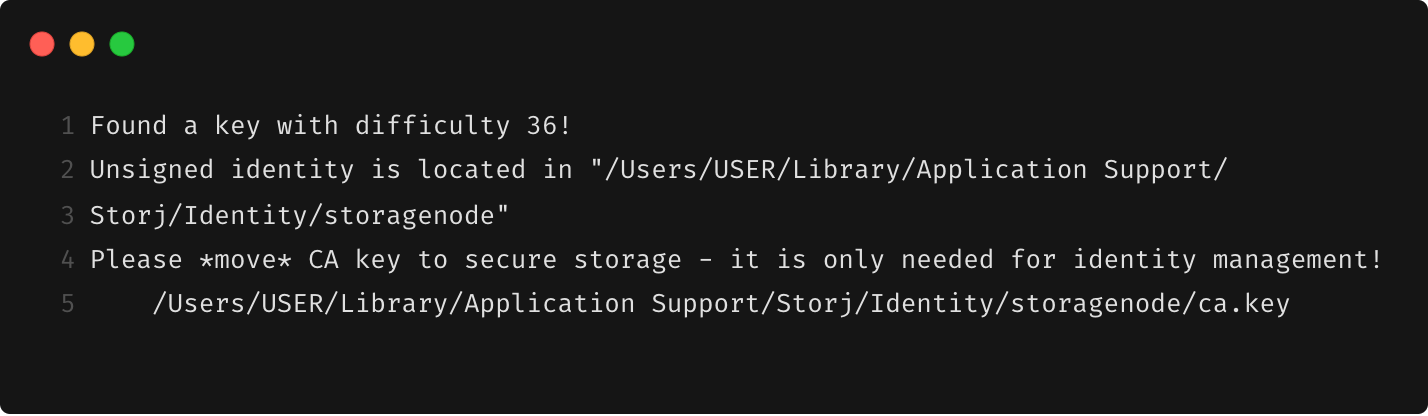This screenshot has height=416, width=1428.
Task: Click the green maximize window dot
Action: coord(122,44)
